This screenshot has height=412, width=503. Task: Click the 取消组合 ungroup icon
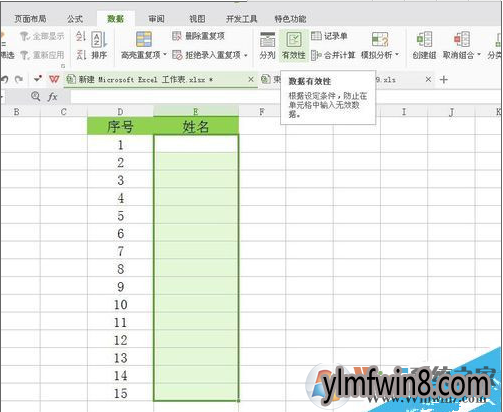[462, 39]
